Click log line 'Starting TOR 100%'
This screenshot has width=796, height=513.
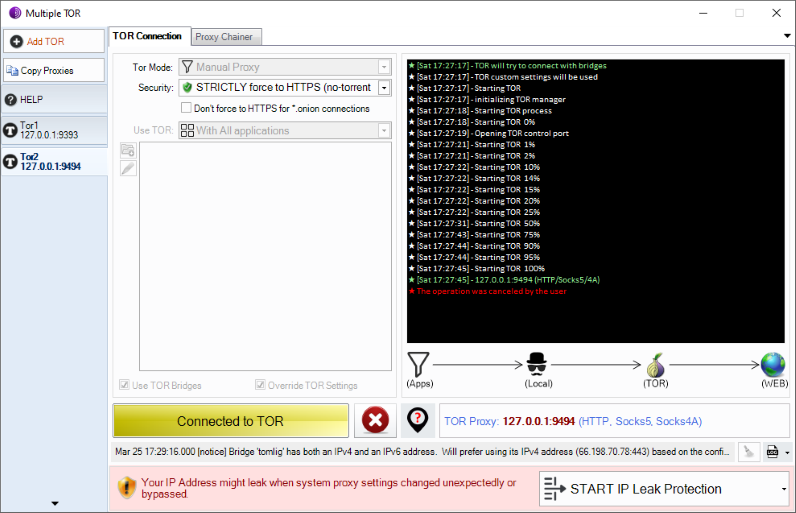coord(477,268)
